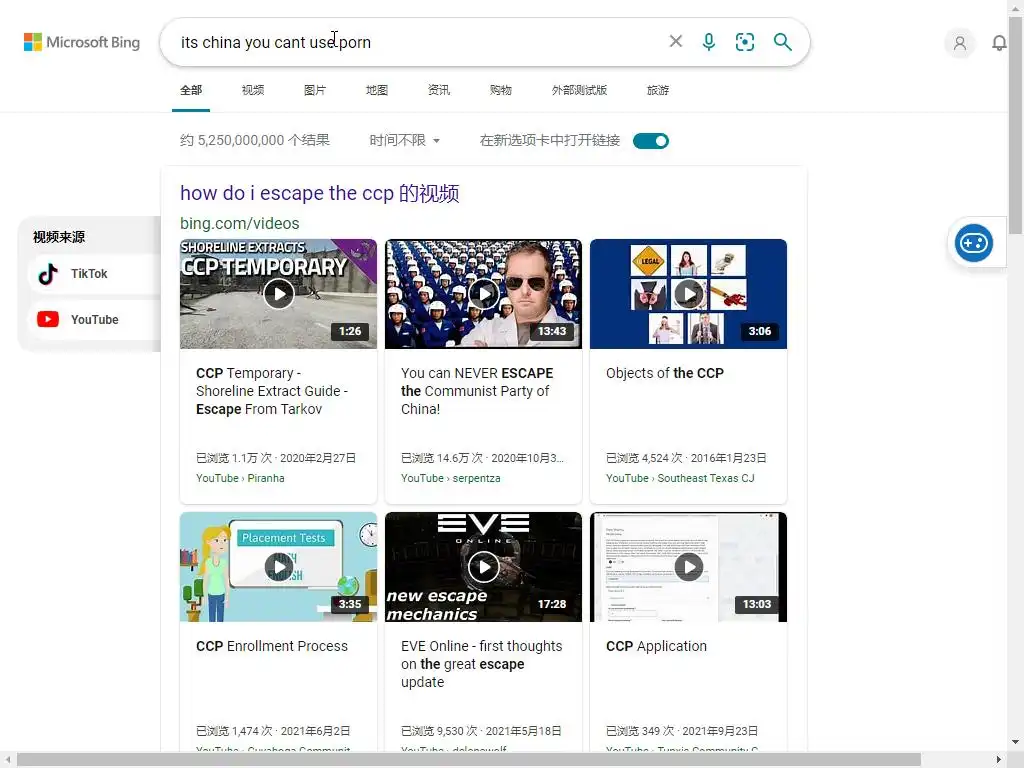Play the EVE Online escape video
The image size is (1024, 768).
[483, 567]
